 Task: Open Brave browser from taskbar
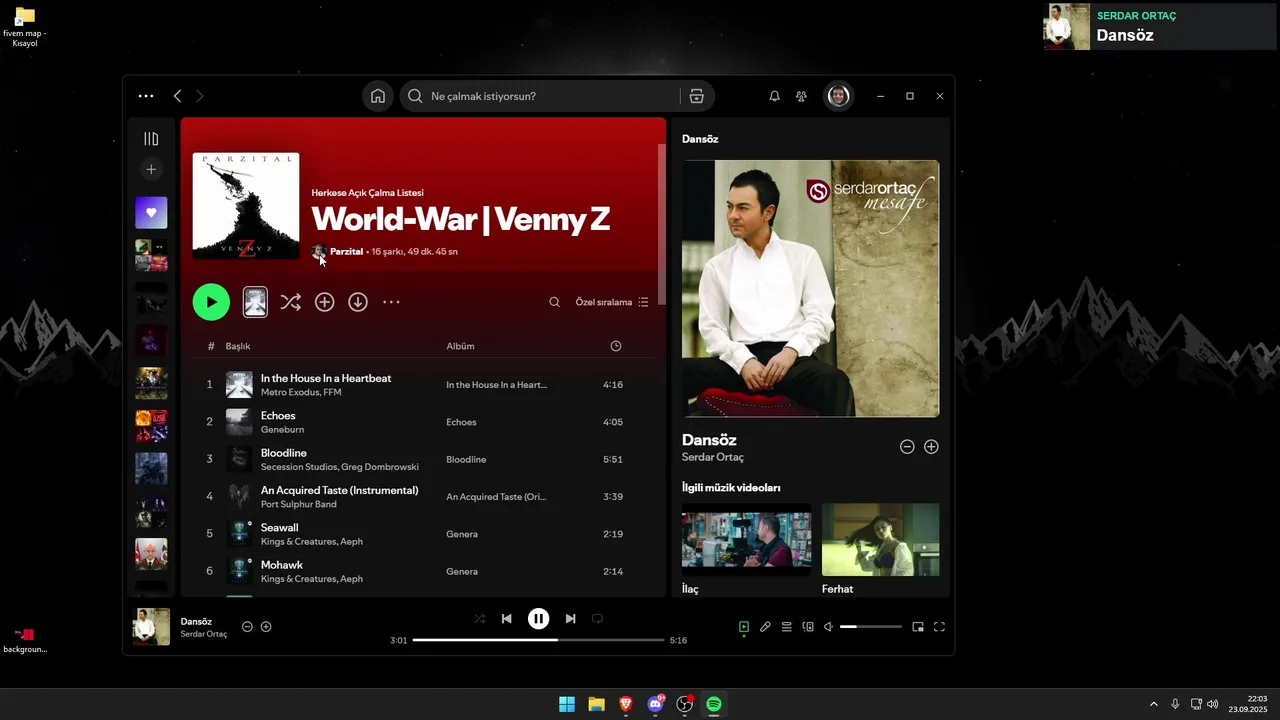pyautogui.click(x=626, y=704)
